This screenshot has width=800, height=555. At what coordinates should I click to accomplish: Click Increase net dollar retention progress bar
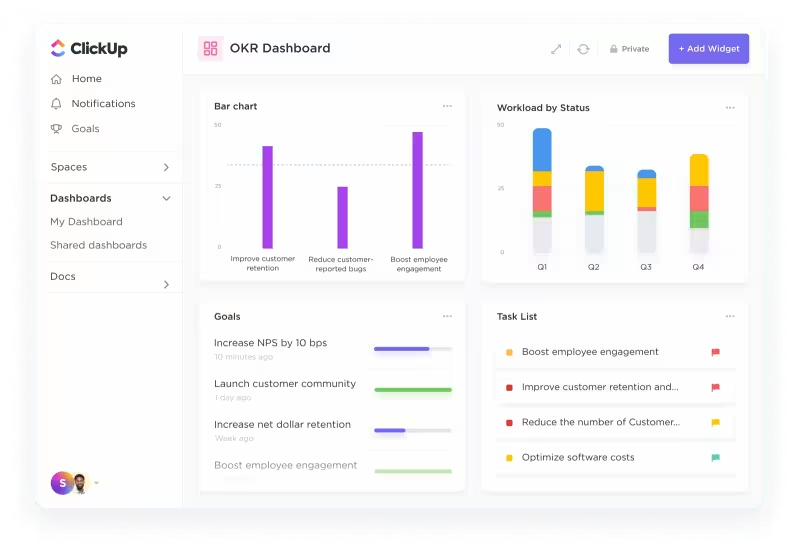point(413,431)
